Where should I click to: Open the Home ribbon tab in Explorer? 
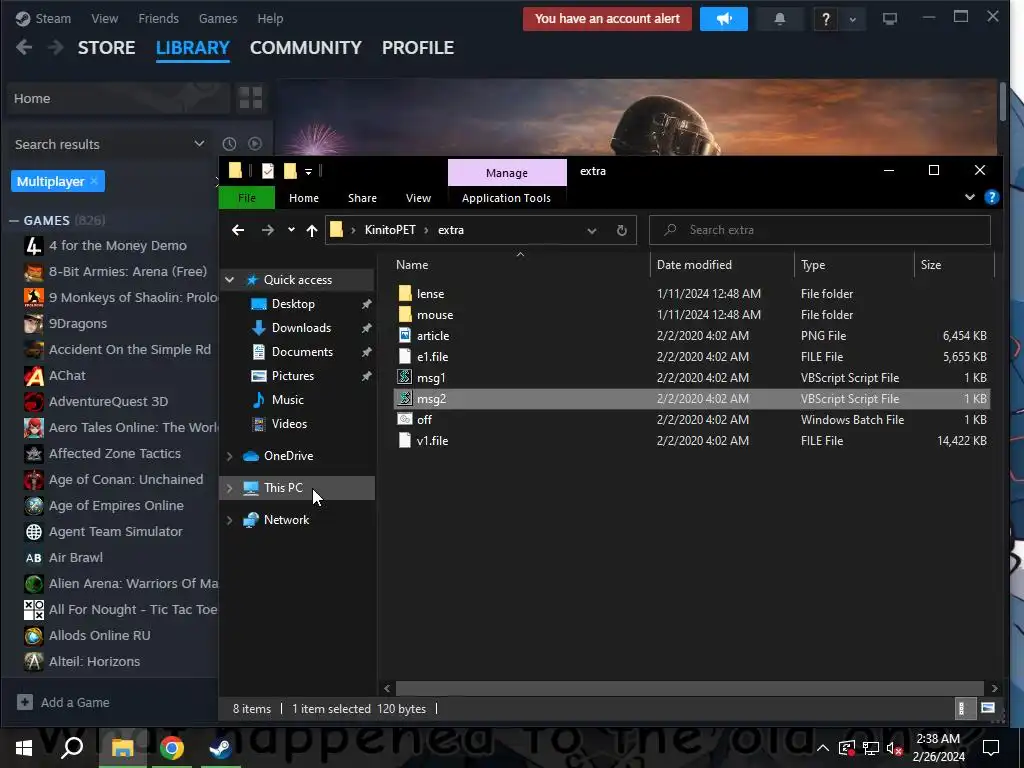click(304, 198)
